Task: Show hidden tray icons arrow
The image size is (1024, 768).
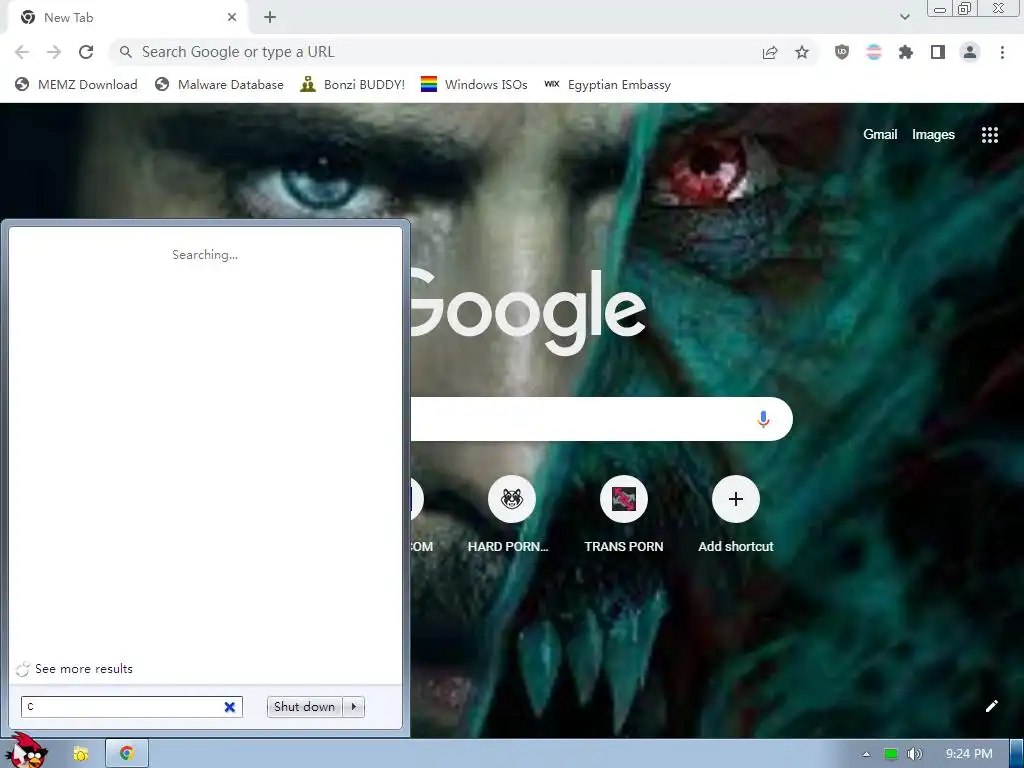Action: pyautogui.click(x=866, y=754)
